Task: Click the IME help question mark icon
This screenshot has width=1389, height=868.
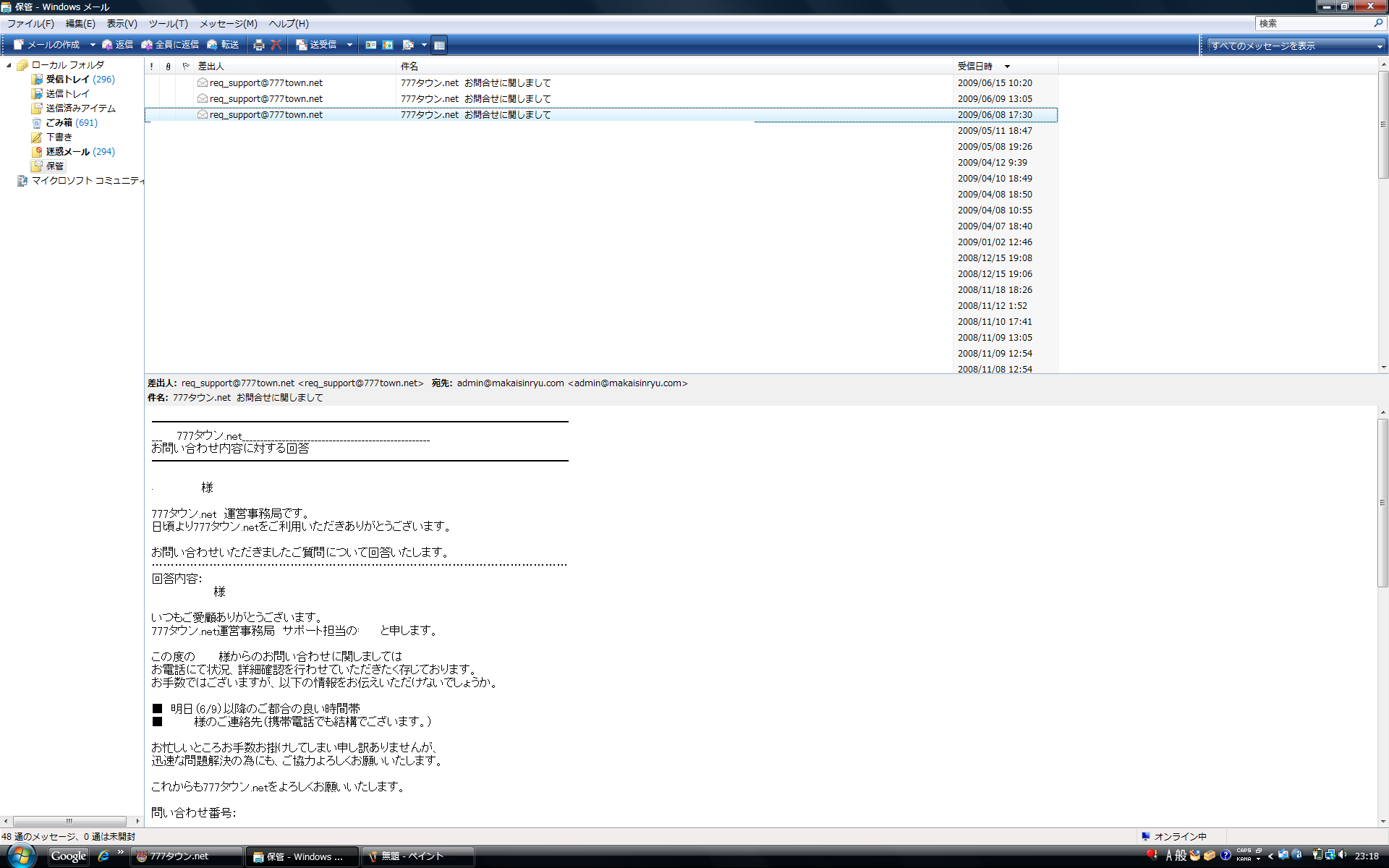Action: point(1226,856)
